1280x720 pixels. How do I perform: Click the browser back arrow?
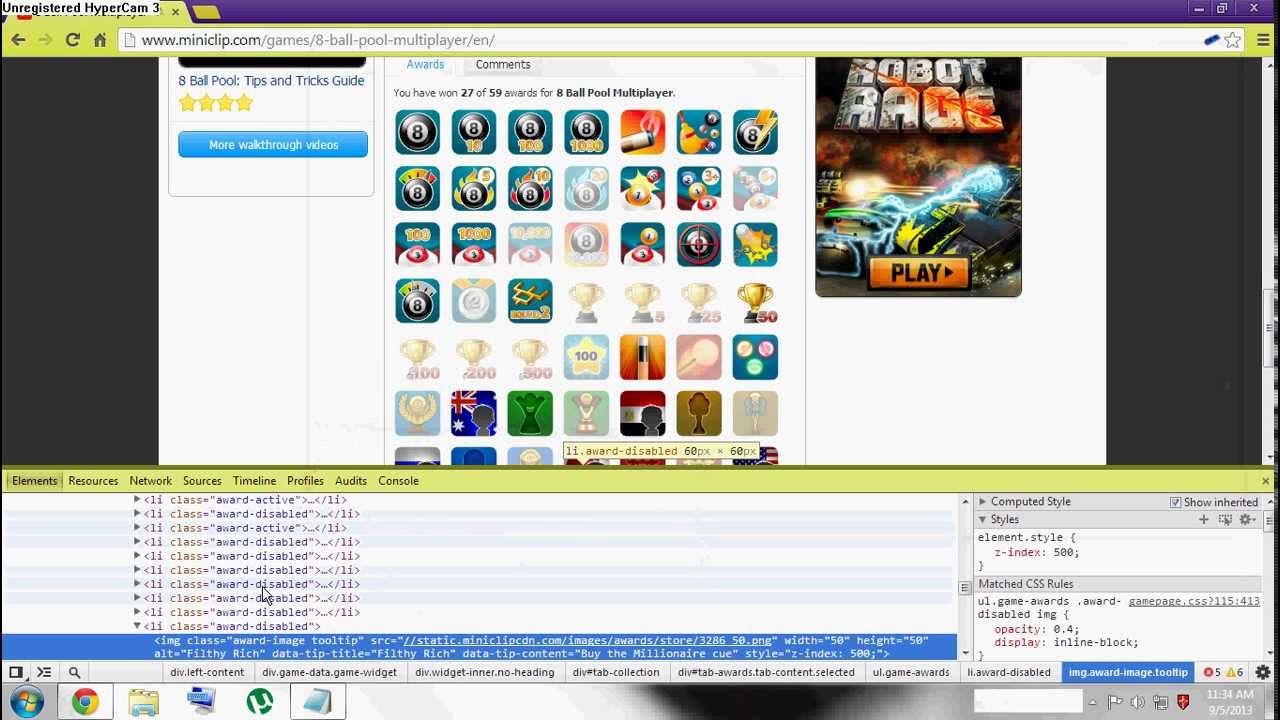point(18,40)
